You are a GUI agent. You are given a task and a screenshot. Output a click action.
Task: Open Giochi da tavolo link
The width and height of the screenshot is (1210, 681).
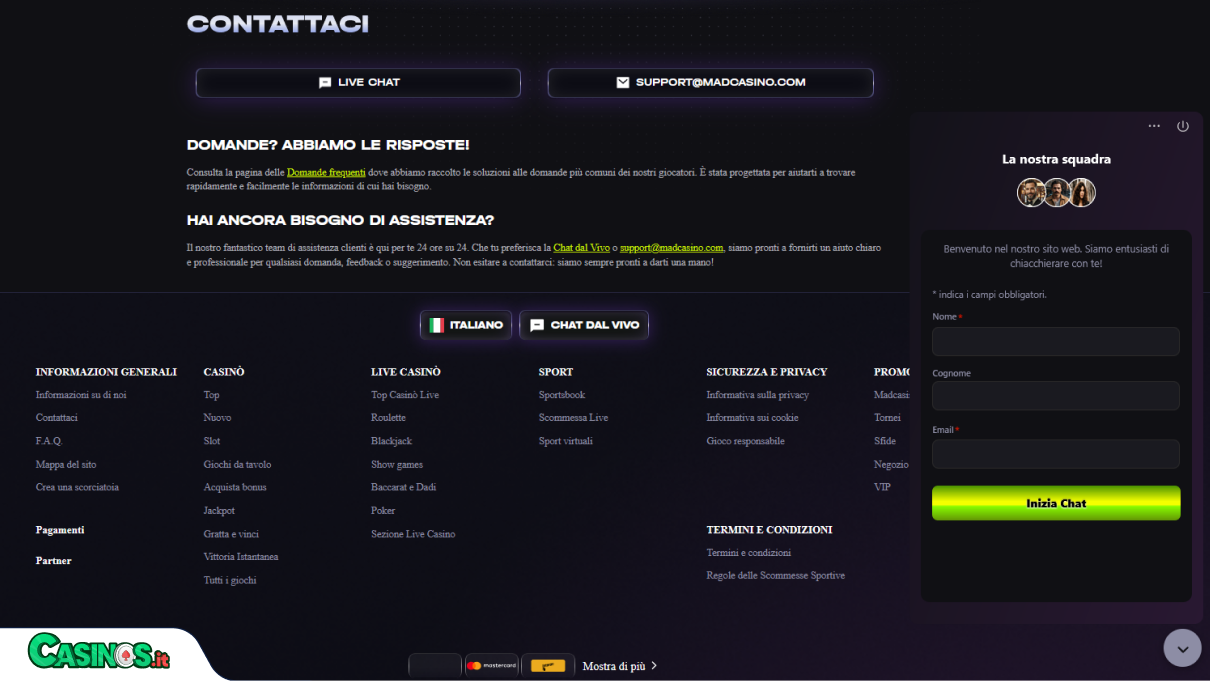click(237, 465)
